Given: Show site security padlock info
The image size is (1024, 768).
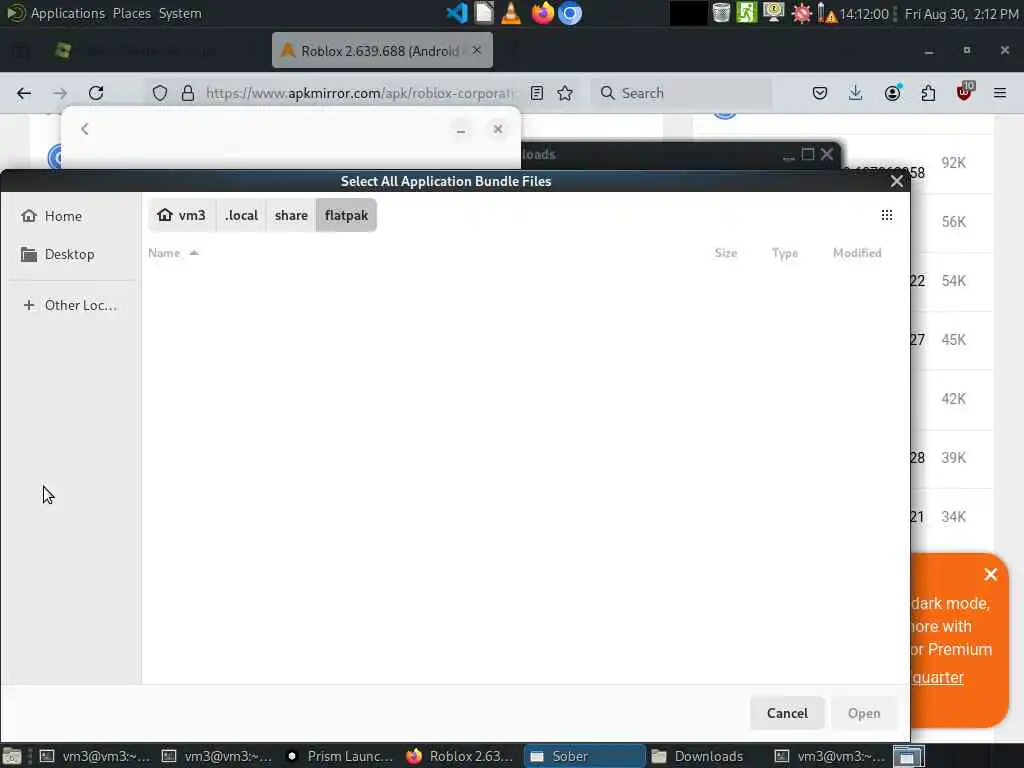Looking at the screenshot, I should (x=188, y=93).
